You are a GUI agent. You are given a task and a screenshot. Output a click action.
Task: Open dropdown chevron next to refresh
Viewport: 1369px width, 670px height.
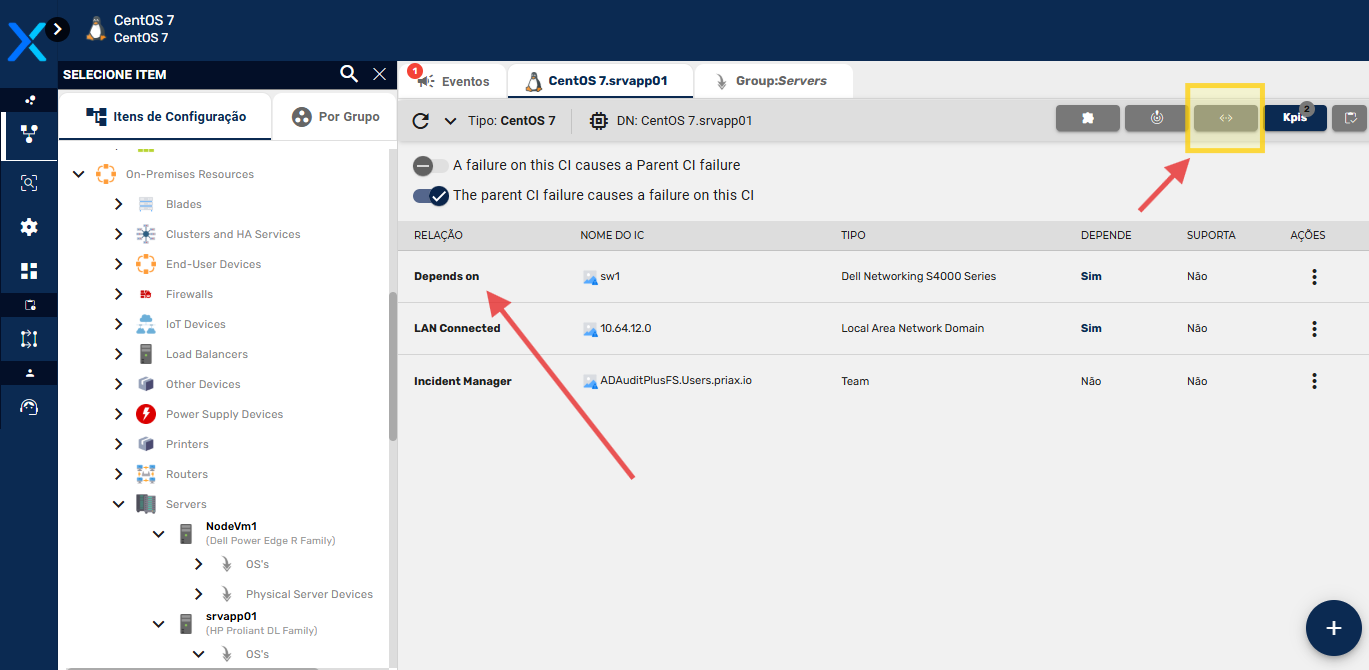[x=450, y=121]
